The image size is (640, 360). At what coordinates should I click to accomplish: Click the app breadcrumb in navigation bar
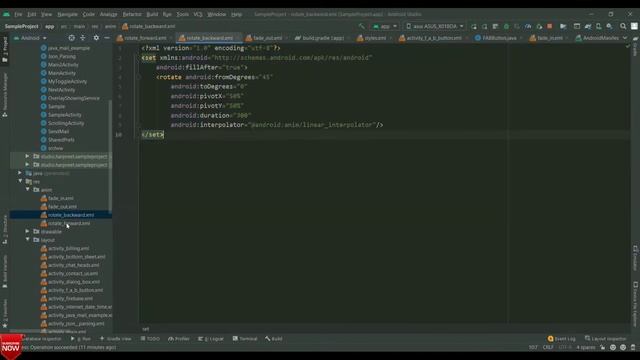[x=49, y=26]
